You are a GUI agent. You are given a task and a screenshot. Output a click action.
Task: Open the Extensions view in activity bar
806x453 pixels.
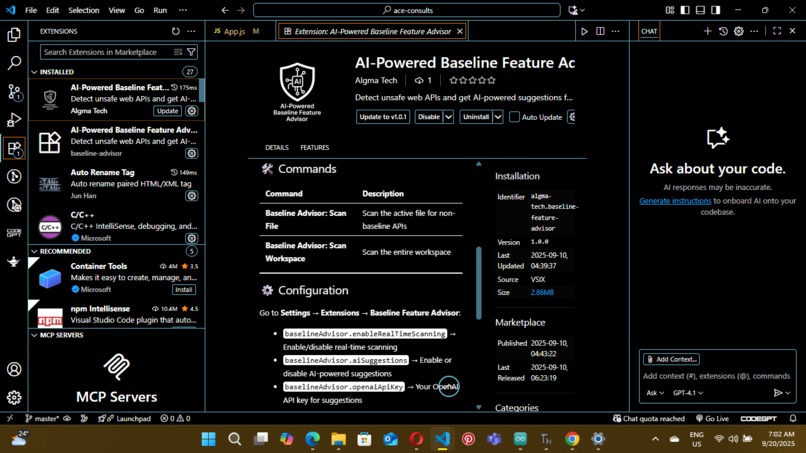[14, 149]
